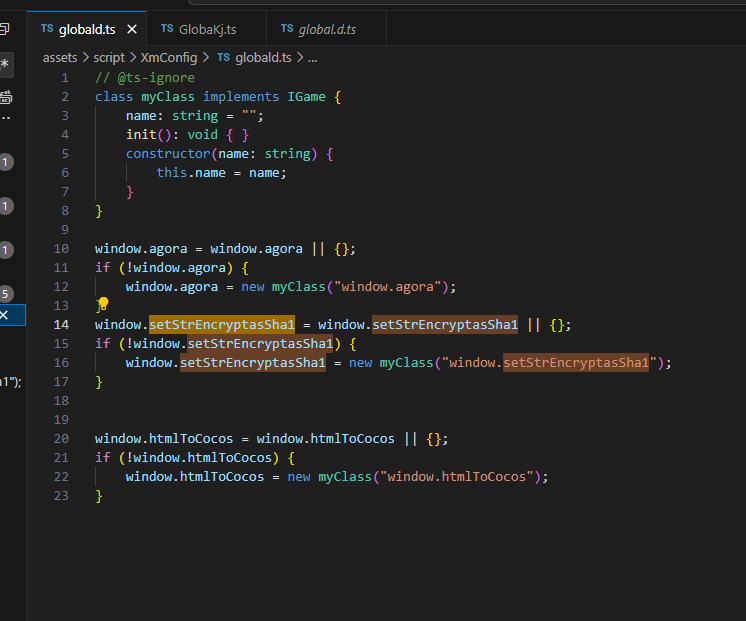Select line number 2 in the gutter
746x621 pixels.
(x=65, y=97)
